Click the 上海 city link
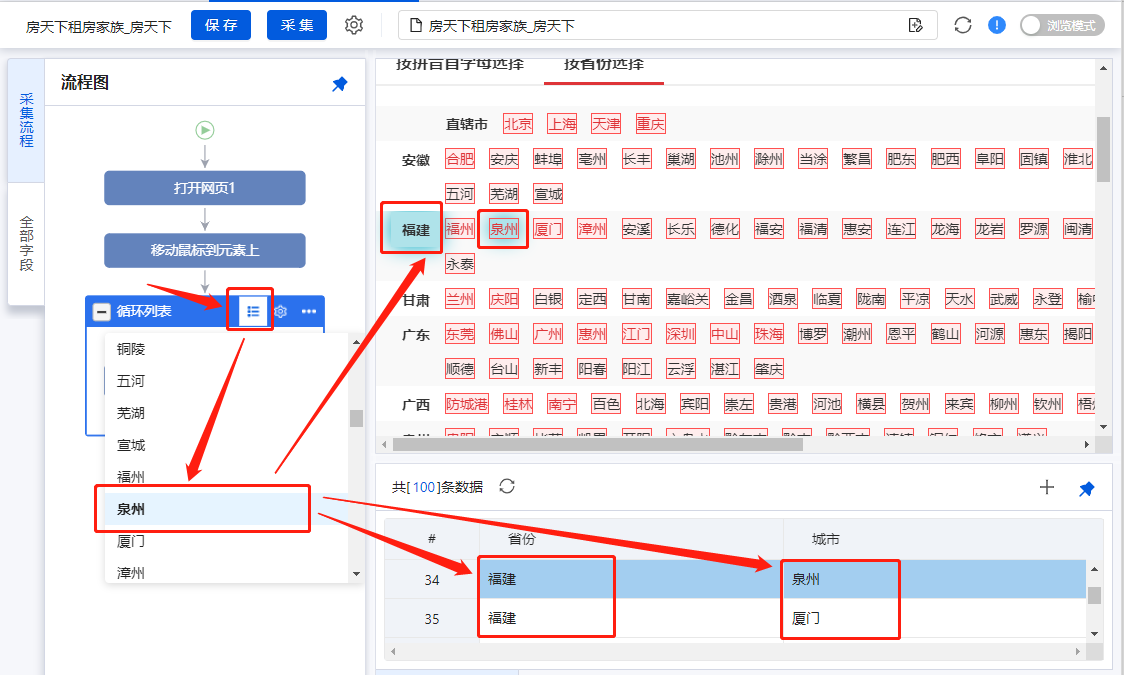The image size is (1124, 675). [x=562, y=124]
